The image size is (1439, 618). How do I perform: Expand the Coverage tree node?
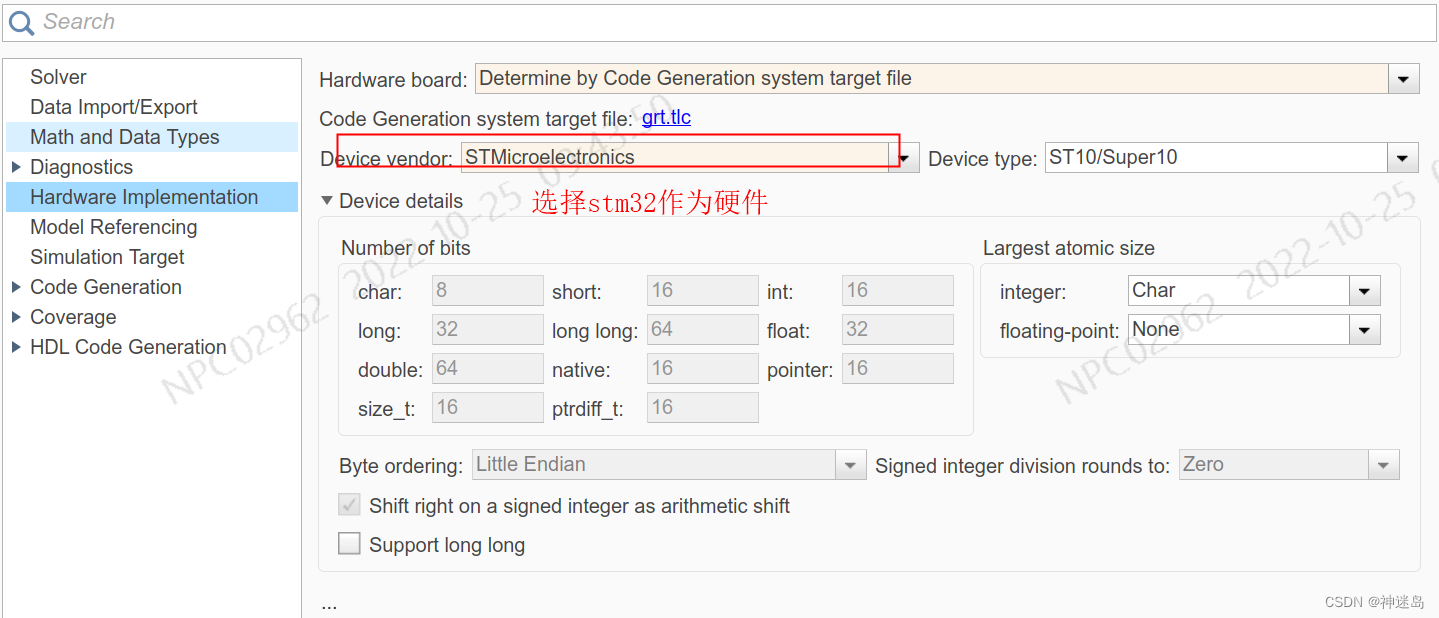16,317
